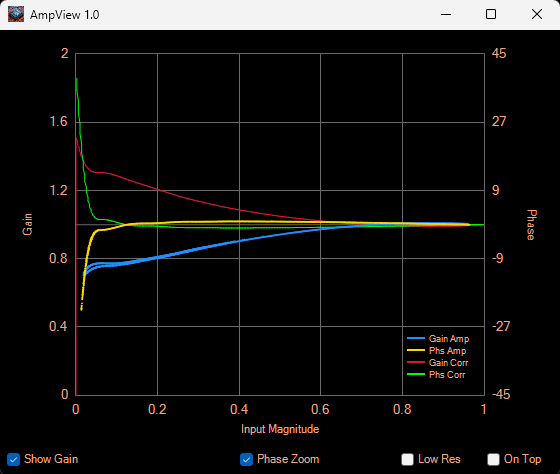Image resolution: width=560 pixels, height=474 pixels.
Task: Click the AmpView 1.0 window title
Action: tap(65, 15)
